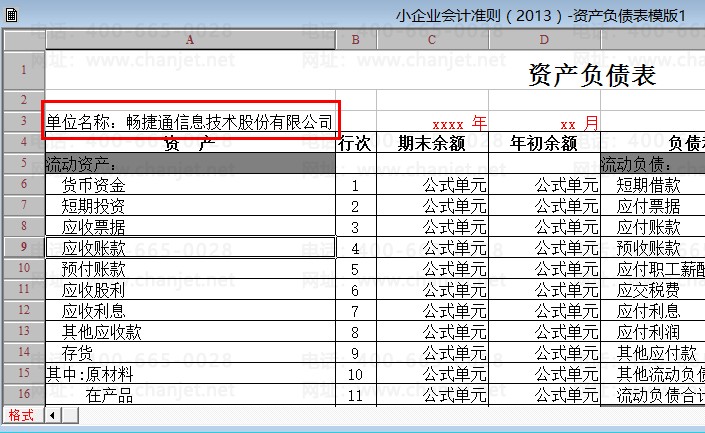Click 期末余额 formula cell for 应收账款
The height and width of the screenshot is (433, 705).
(433, 248)
